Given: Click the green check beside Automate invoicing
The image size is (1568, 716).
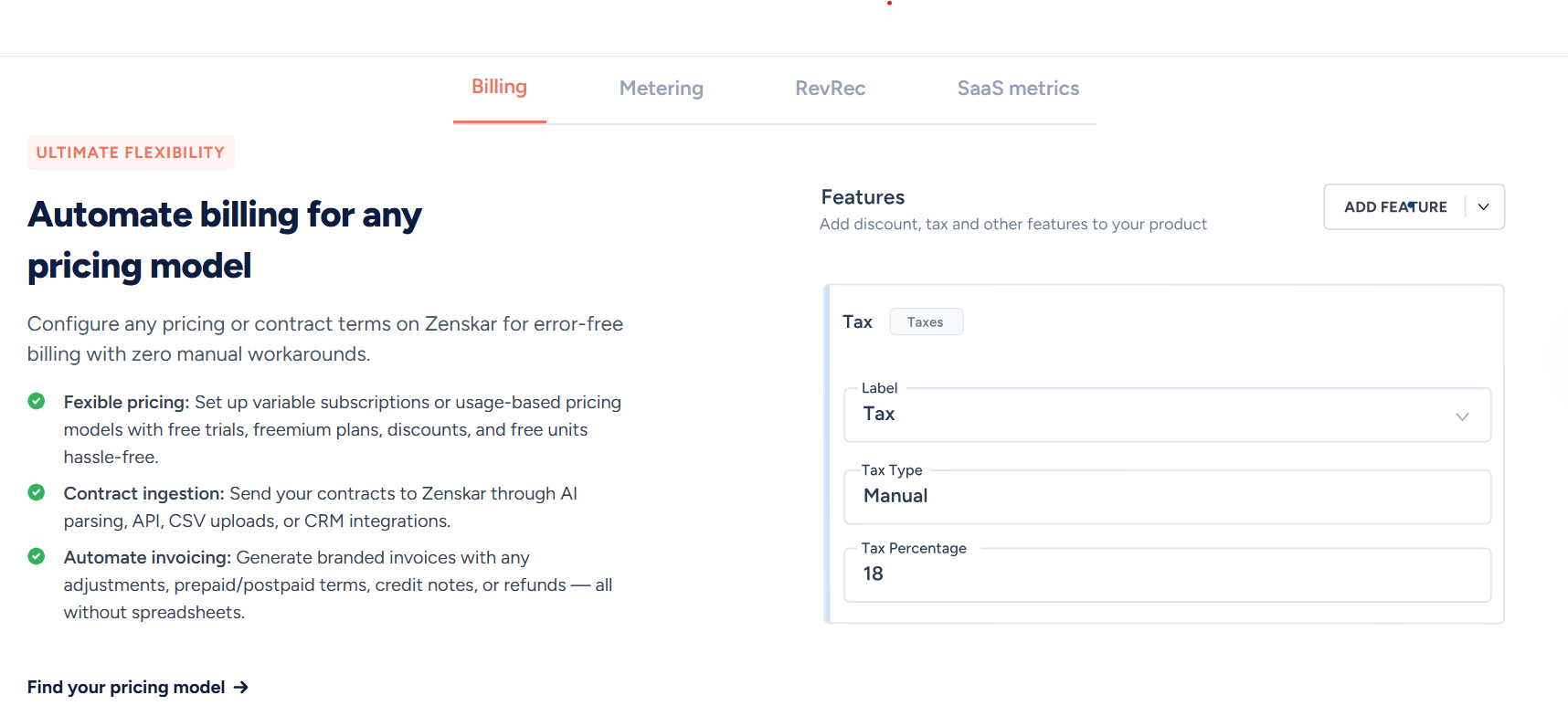Looking at the screenshot, I should click(x=37, y=556).
